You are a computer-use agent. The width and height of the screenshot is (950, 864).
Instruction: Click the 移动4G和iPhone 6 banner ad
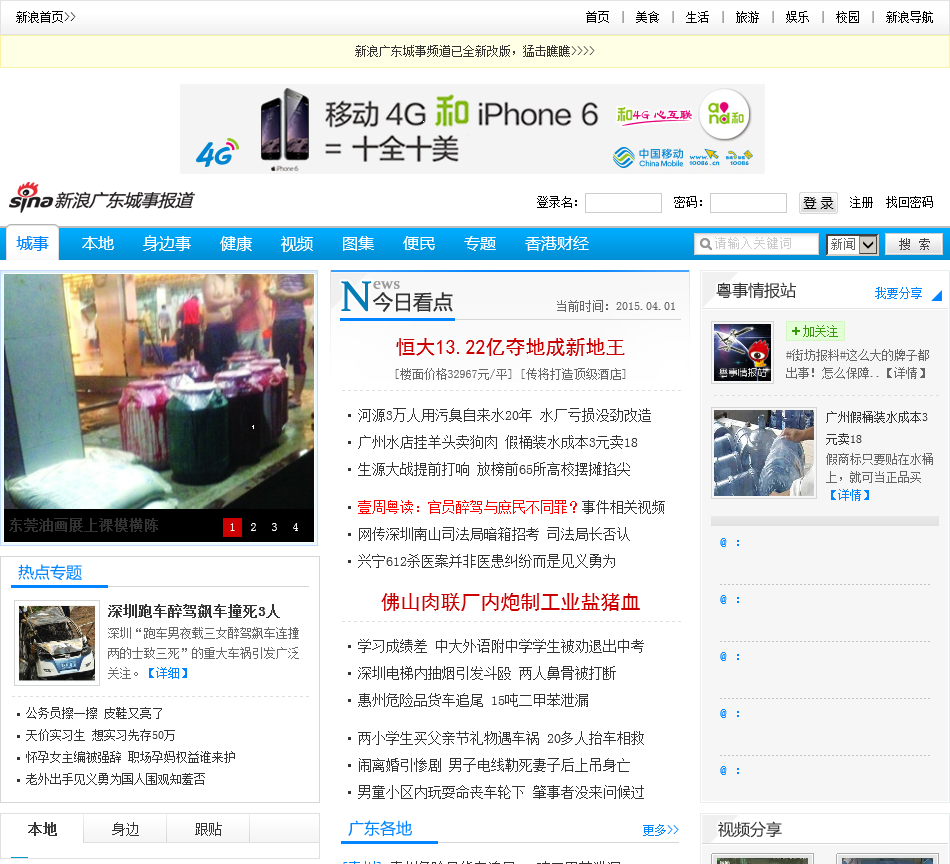(x=472, y=129)
